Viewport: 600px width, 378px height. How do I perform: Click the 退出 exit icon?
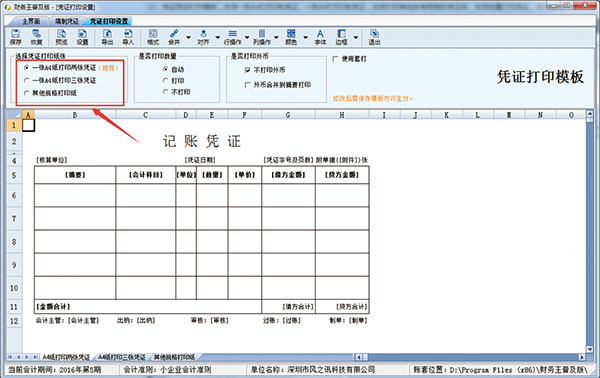[374, 37]
